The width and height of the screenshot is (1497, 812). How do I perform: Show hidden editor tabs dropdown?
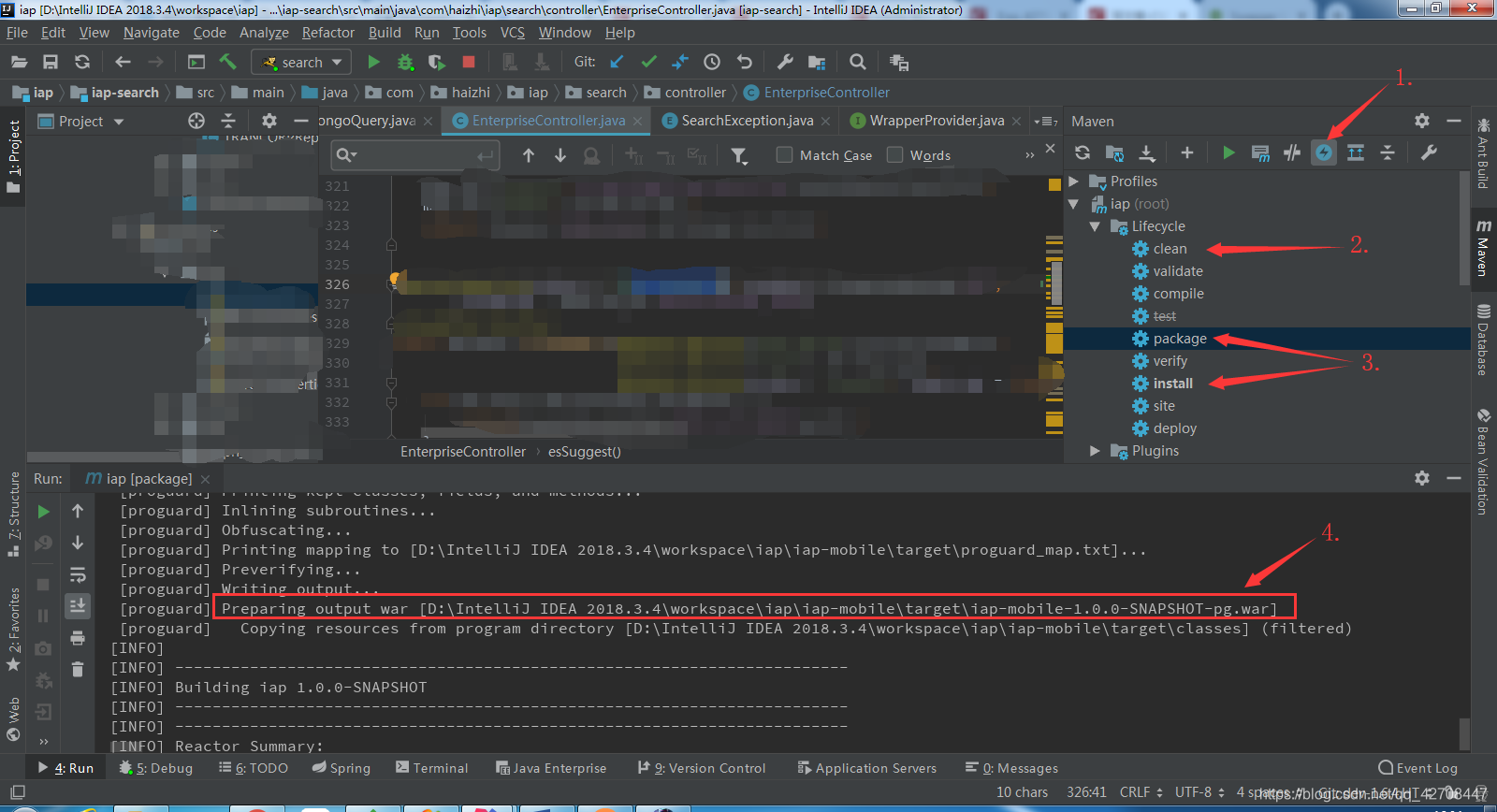pyautogui.click(x=1046, y=121)
